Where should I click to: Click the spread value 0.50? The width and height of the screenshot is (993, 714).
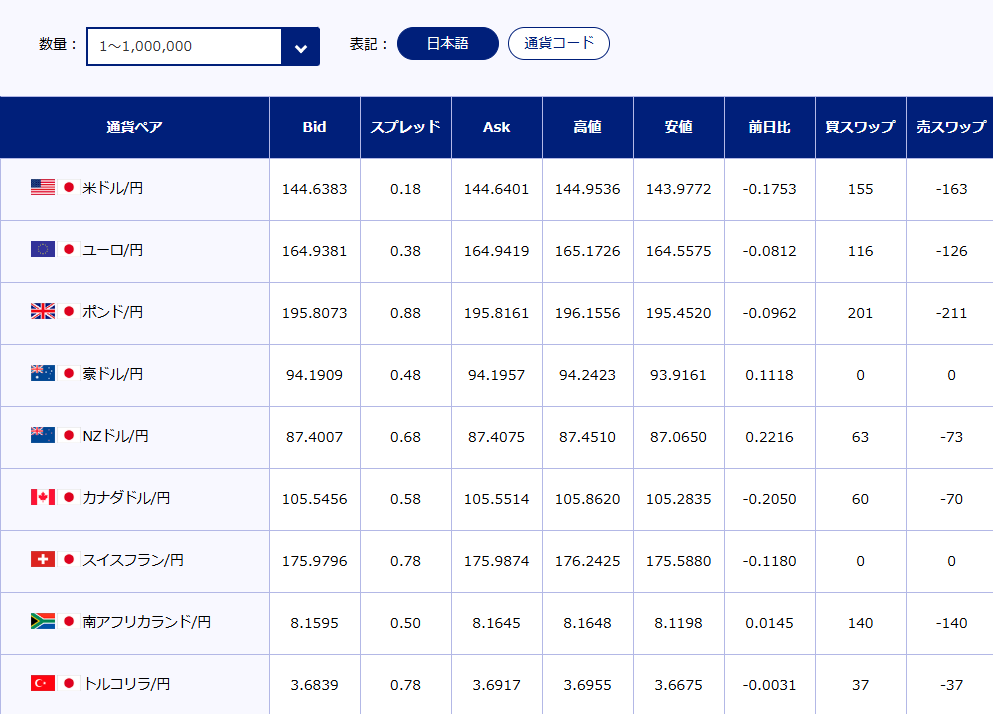[x=405, y=624]
